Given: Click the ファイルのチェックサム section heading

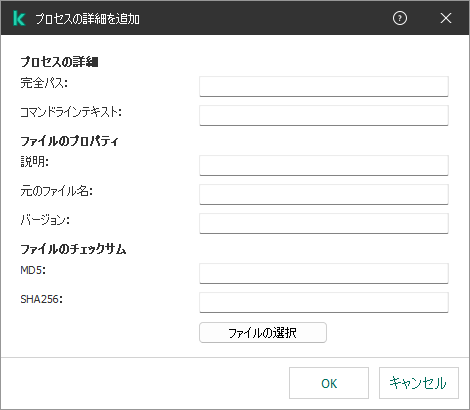Looking at the screenshot, I should pyautogui.click(x=73, y=249).
